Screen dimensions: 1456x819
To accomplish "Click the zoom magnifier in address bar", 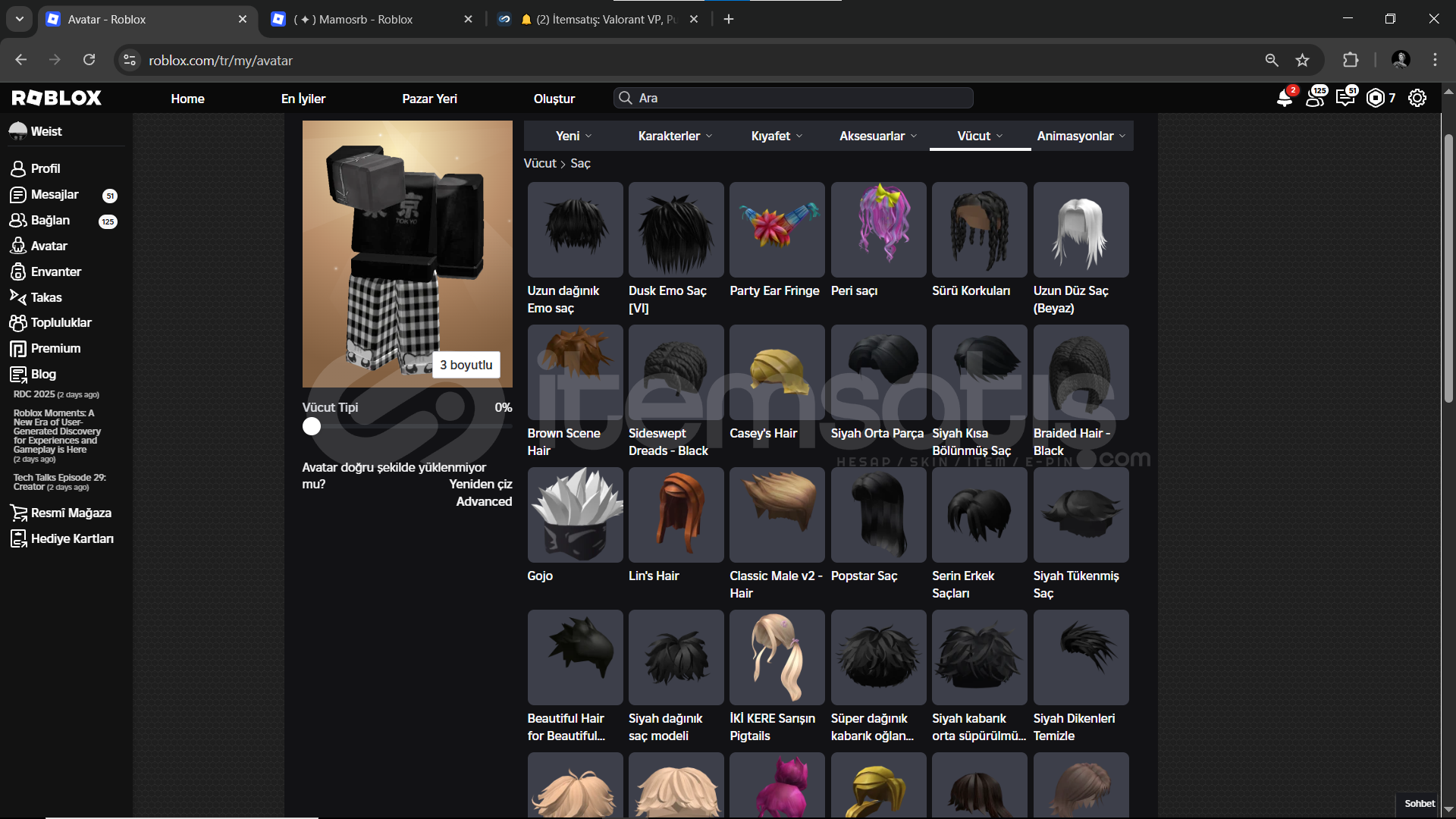I will pos(1272,60).
